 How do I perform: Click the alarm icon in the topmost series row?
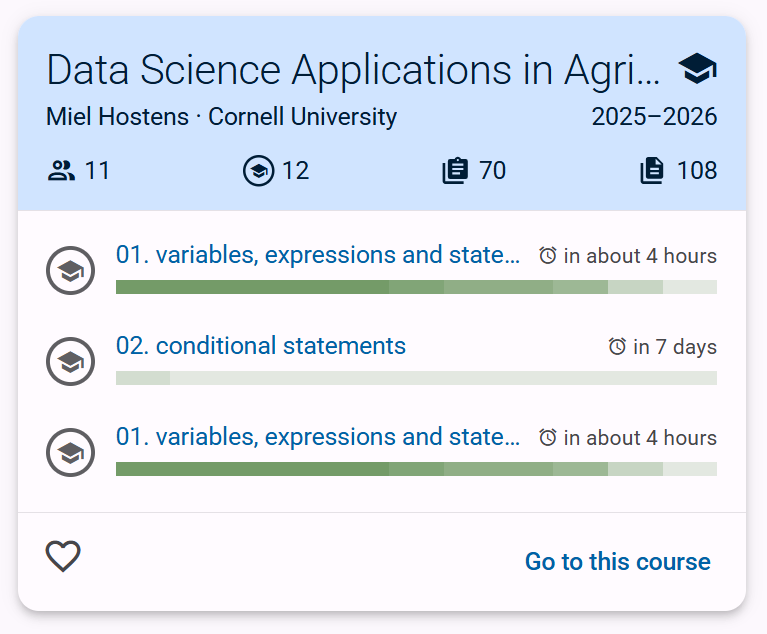tap(548, 256)
